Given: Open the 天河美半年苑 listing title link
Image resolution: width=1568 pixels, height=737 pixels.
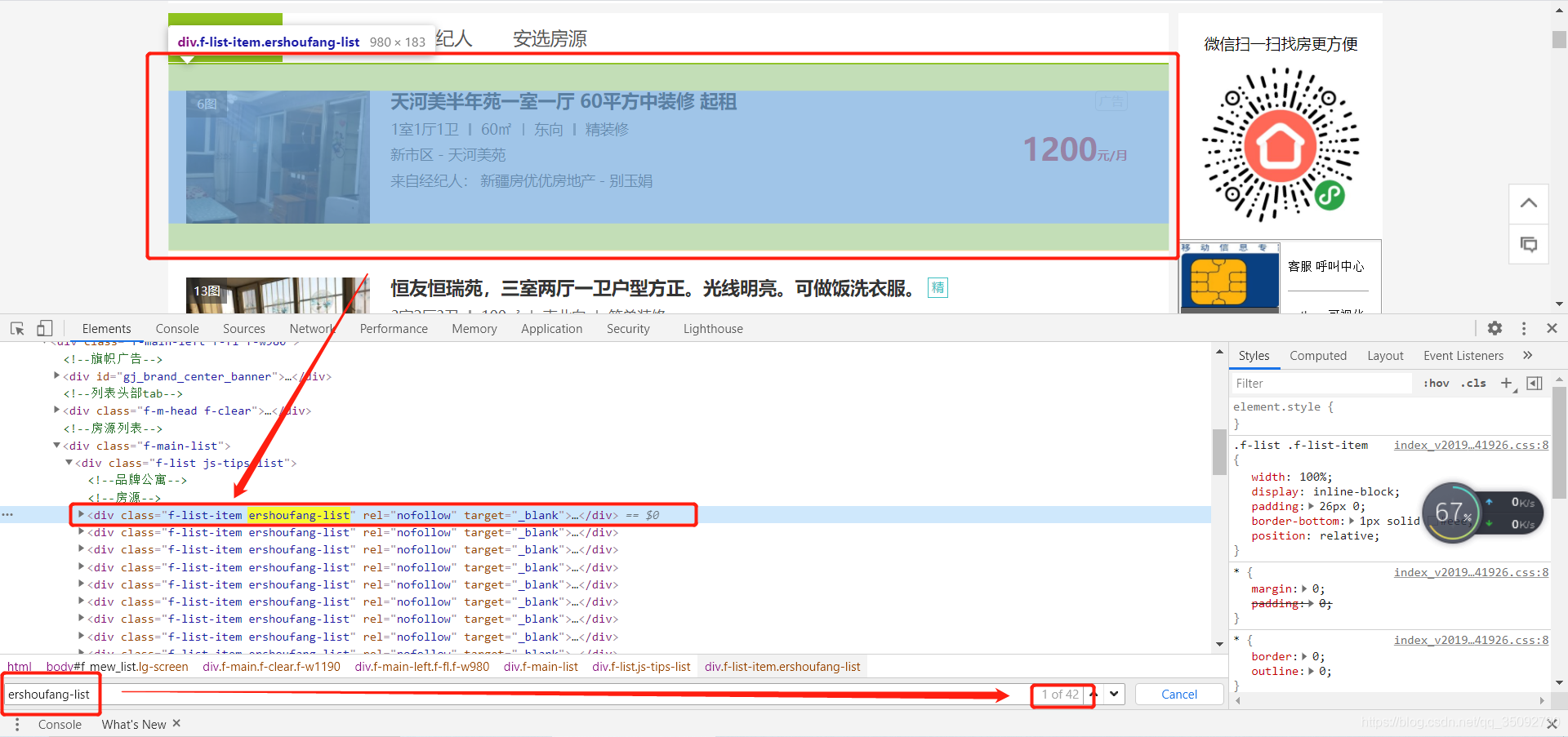Looking at the screenshot, I should pos(563,101).
